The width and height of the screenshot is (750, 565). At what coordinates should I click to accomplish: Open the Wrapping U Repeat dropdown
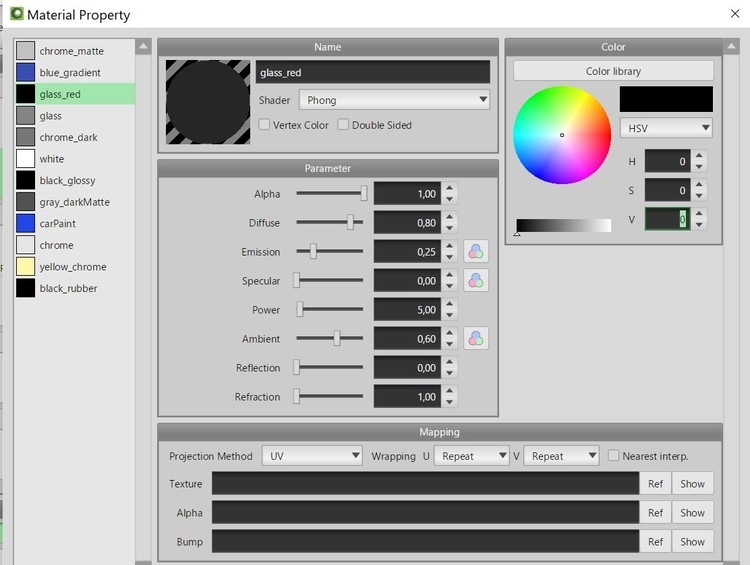[471, 455]
